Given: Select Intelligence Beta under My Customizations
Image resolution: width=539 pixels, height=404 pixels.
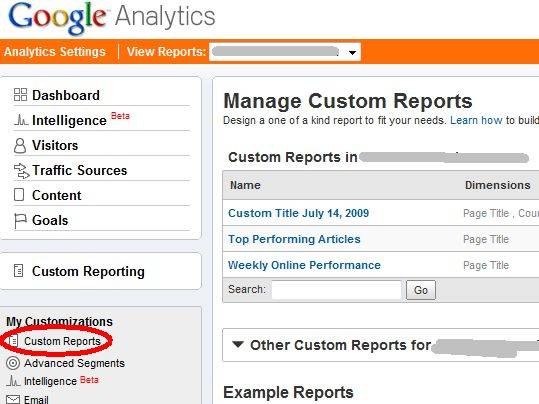Looking at the screenshot, I should (61, 381).
